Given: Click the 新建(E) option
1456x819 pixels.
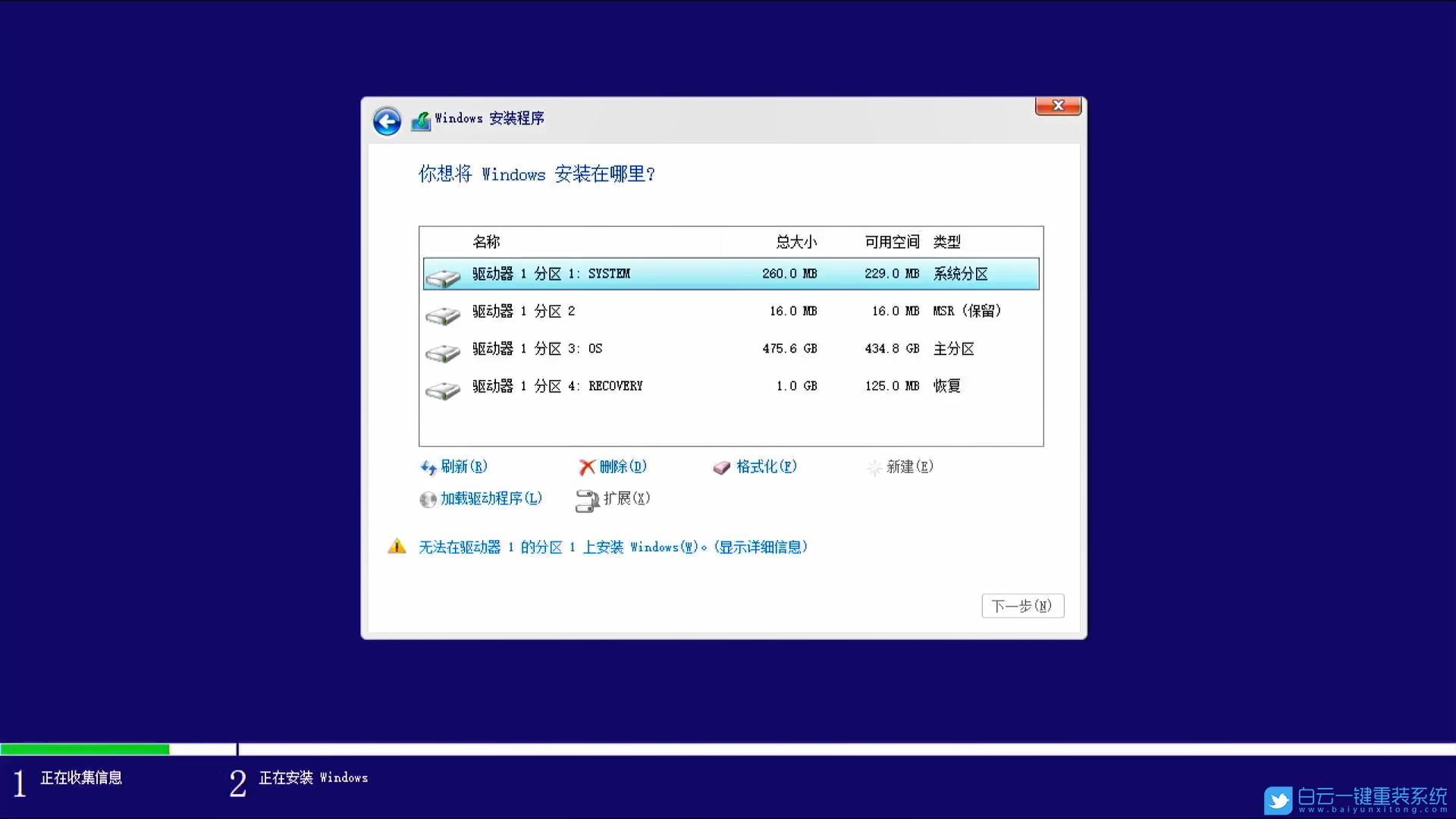Looking at the screenshot, I should click(x=910, y=466).
